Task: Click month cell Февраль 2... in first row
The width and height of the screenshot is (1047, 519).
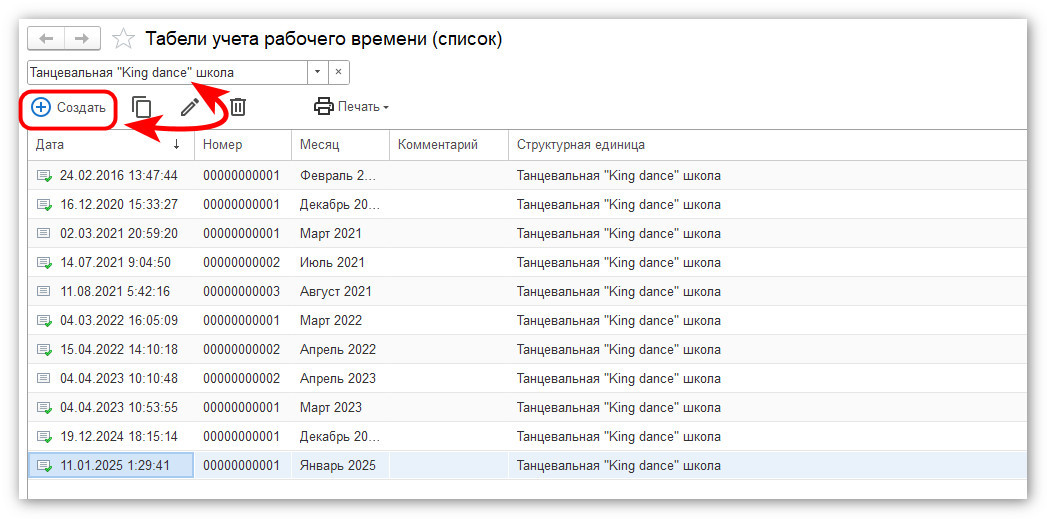Action: point(339,176)
